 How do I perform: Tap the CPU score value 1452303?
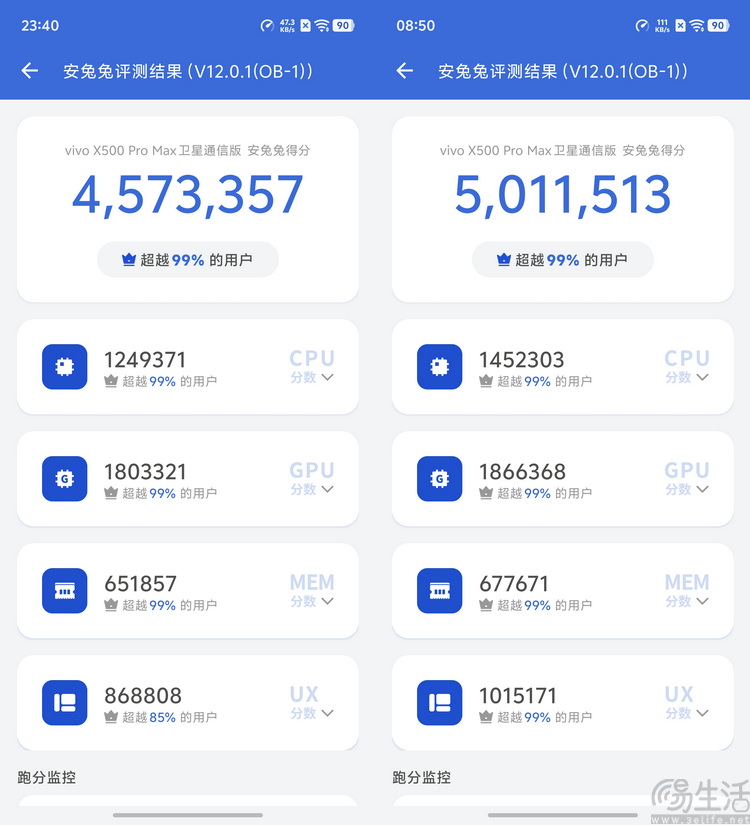522,360
